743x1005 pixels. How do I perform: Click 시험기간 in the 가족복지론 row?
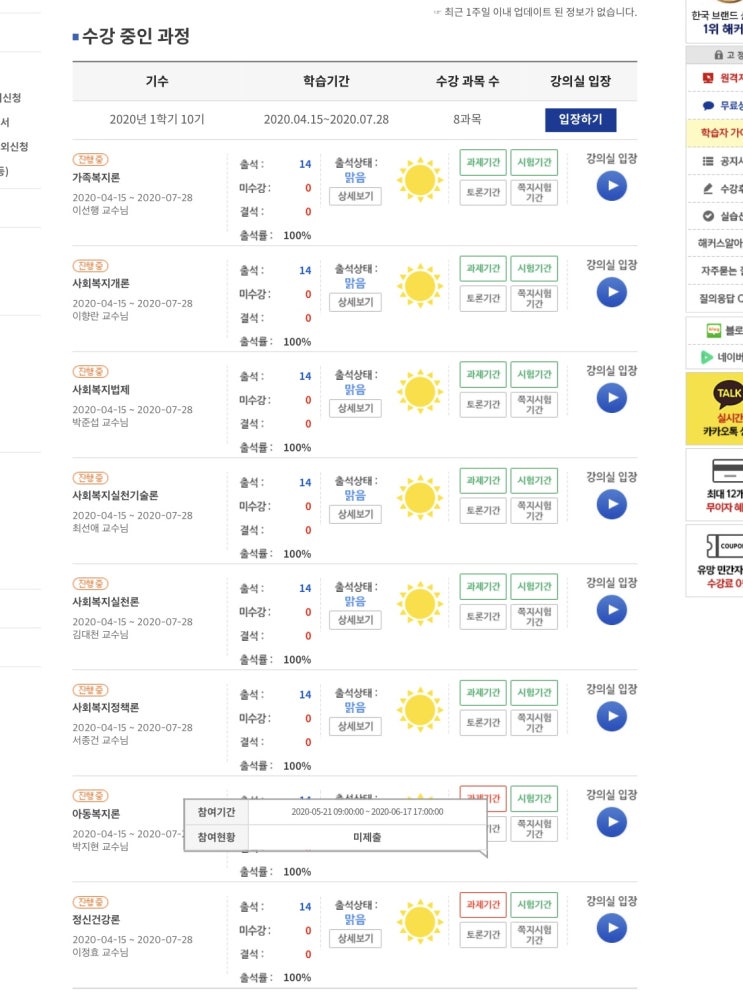(534, 162)
